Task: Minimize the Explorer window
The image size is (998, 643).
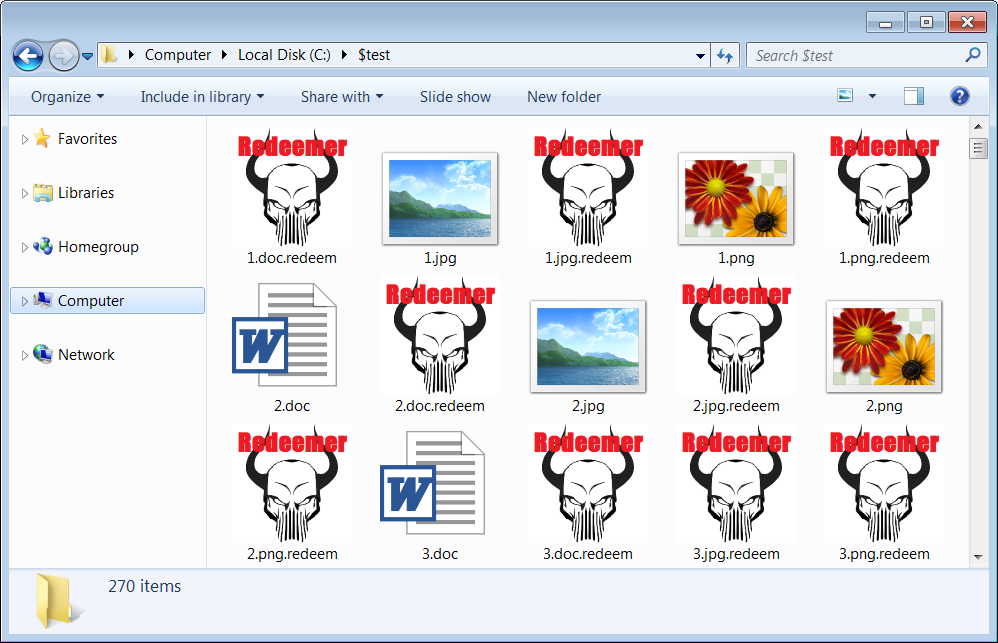Action: pos(885,22)
